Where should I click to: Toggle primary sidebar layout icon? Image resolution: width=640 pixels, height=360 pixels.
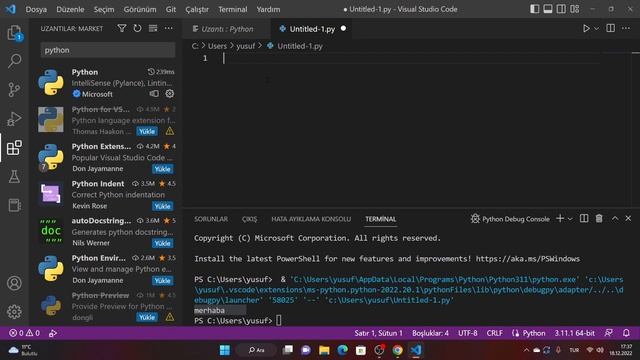pos(534,9)
